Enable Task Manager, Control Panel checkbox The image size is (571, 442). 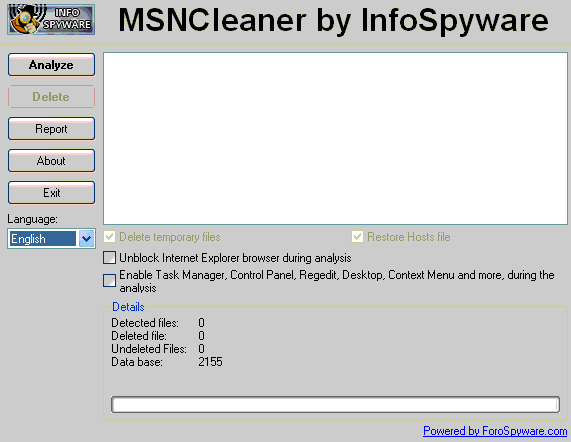(110, 281)
